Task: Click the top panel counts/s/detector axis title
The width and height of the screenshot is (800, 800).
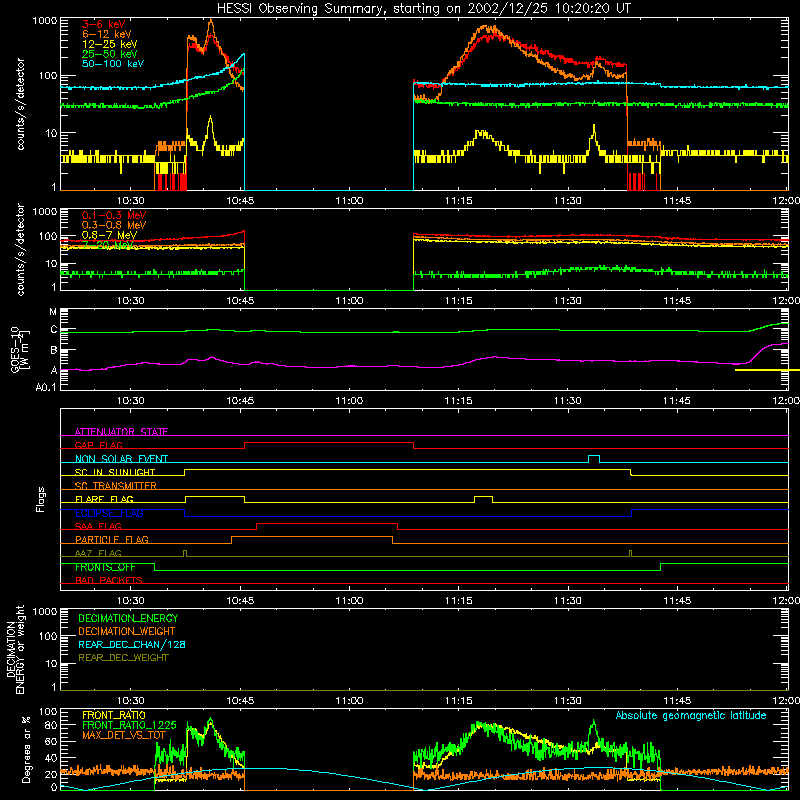Action: pos(20,104)
